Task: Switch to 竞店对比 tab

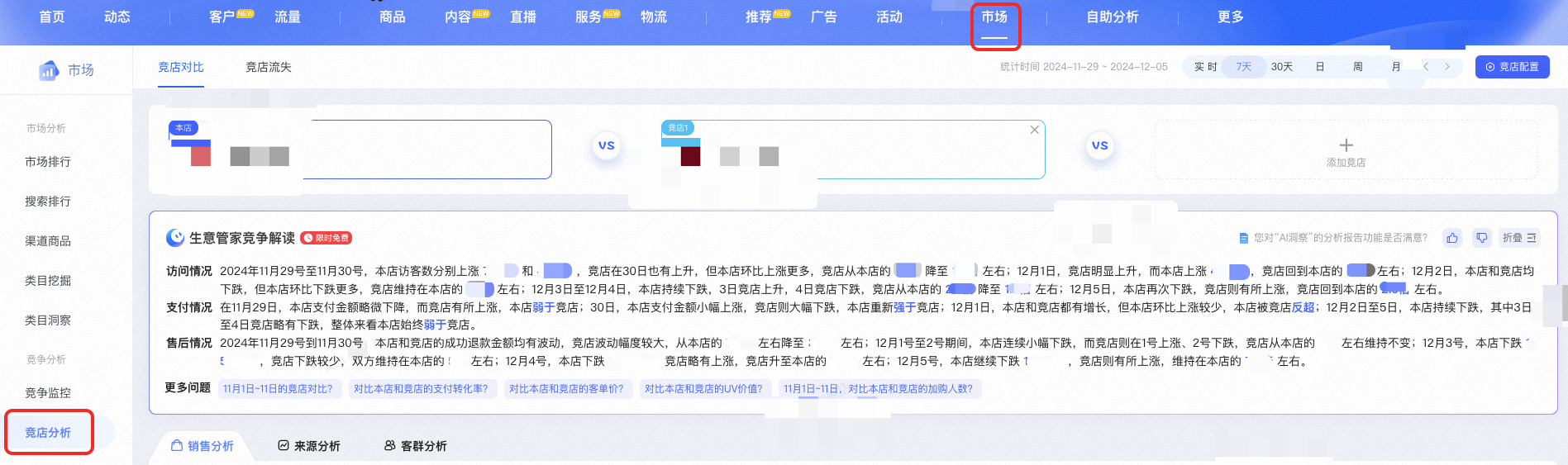Action: tap(181, 67)
